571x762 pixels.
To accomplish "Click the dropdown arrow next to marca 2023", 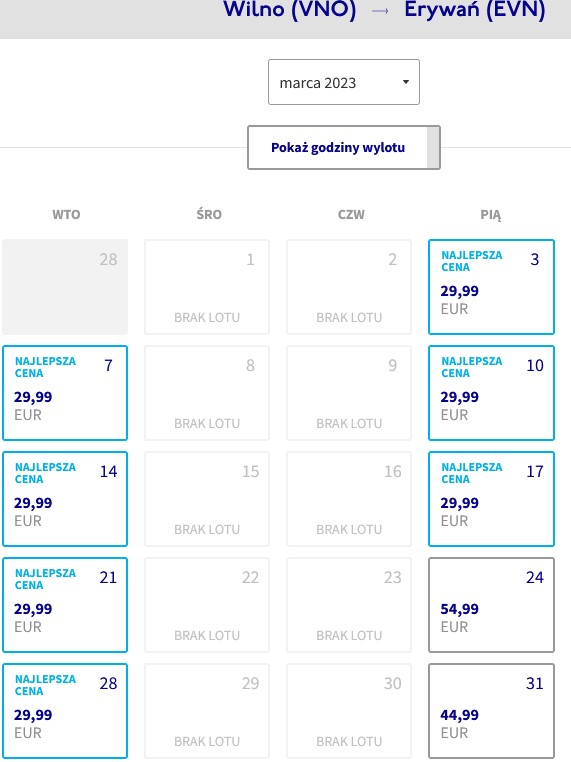I will tap(406, 82).
